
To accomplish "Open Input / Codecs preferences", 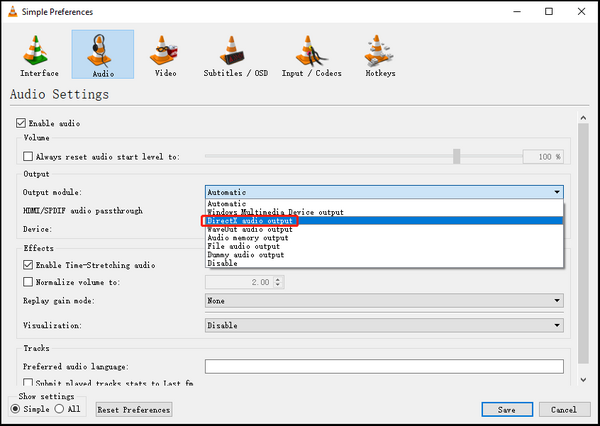I will 313,53.
